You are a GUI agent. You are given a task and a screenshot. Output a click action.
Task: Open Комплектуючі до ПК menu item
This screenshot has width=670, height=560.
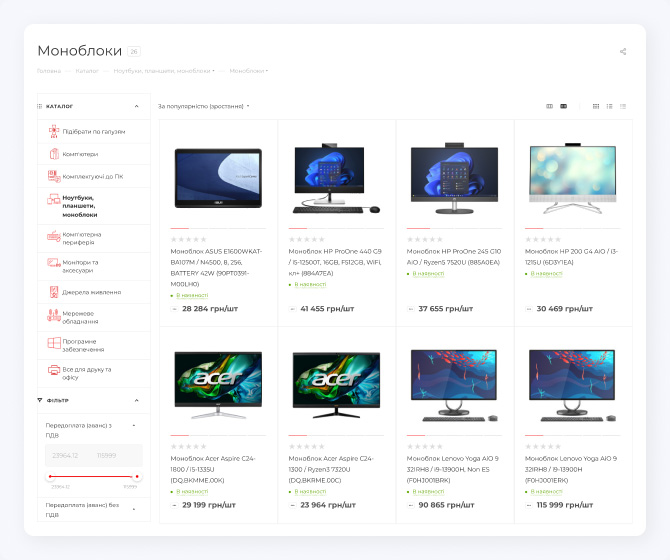pos(94,176)
